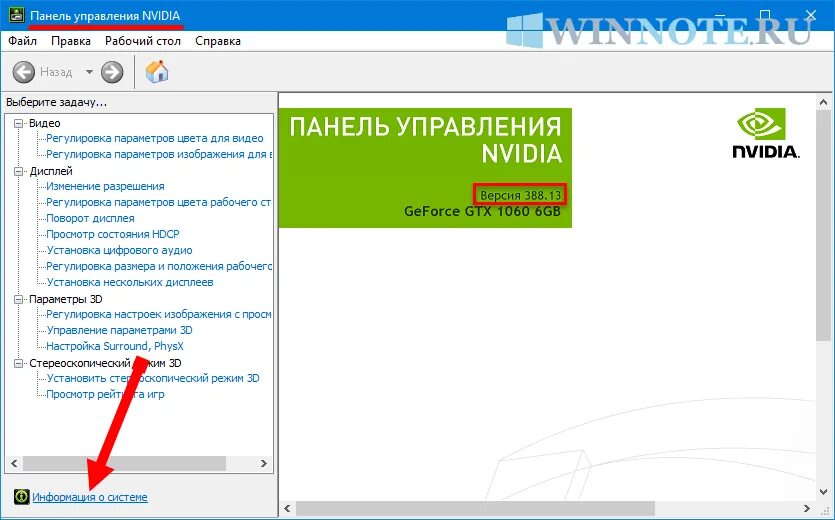Viewport: 835px width, 520px height.
Task: Collapse the Дисплей tree section
Action: click(x=19, y=171)
